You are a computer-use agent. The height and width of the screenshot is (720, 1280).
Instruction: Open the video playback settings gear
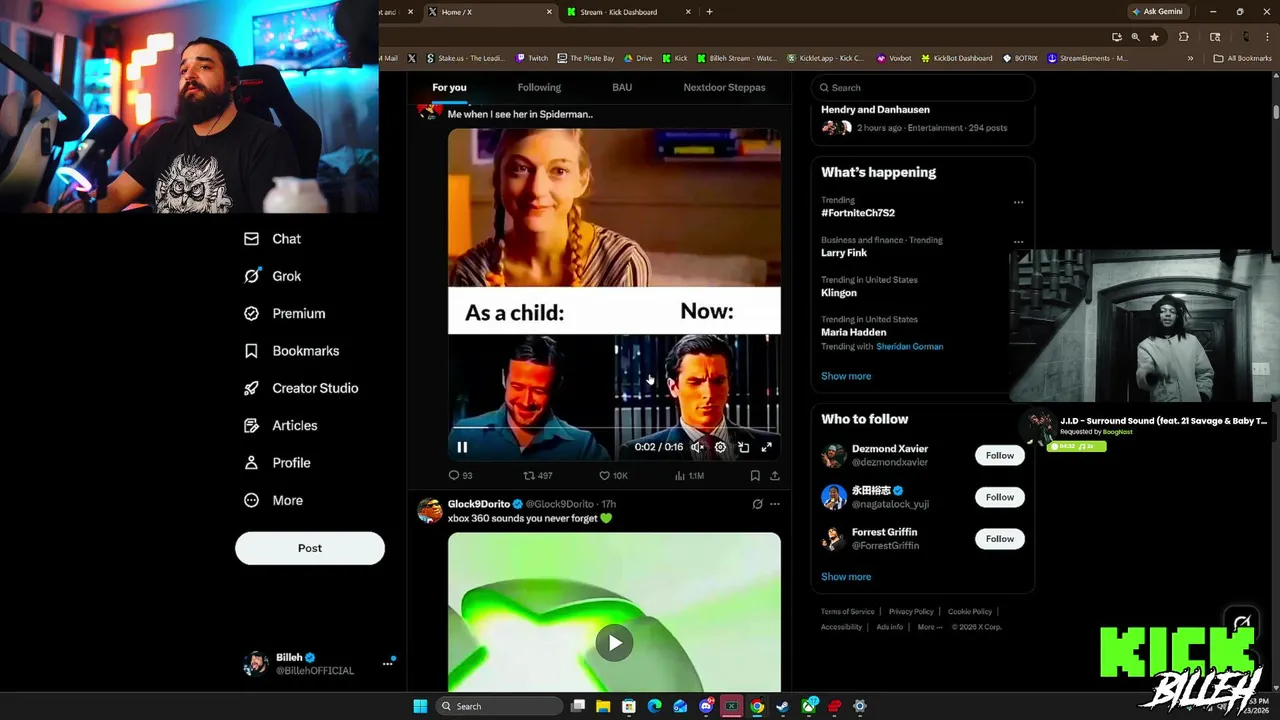tap(720, 447)
